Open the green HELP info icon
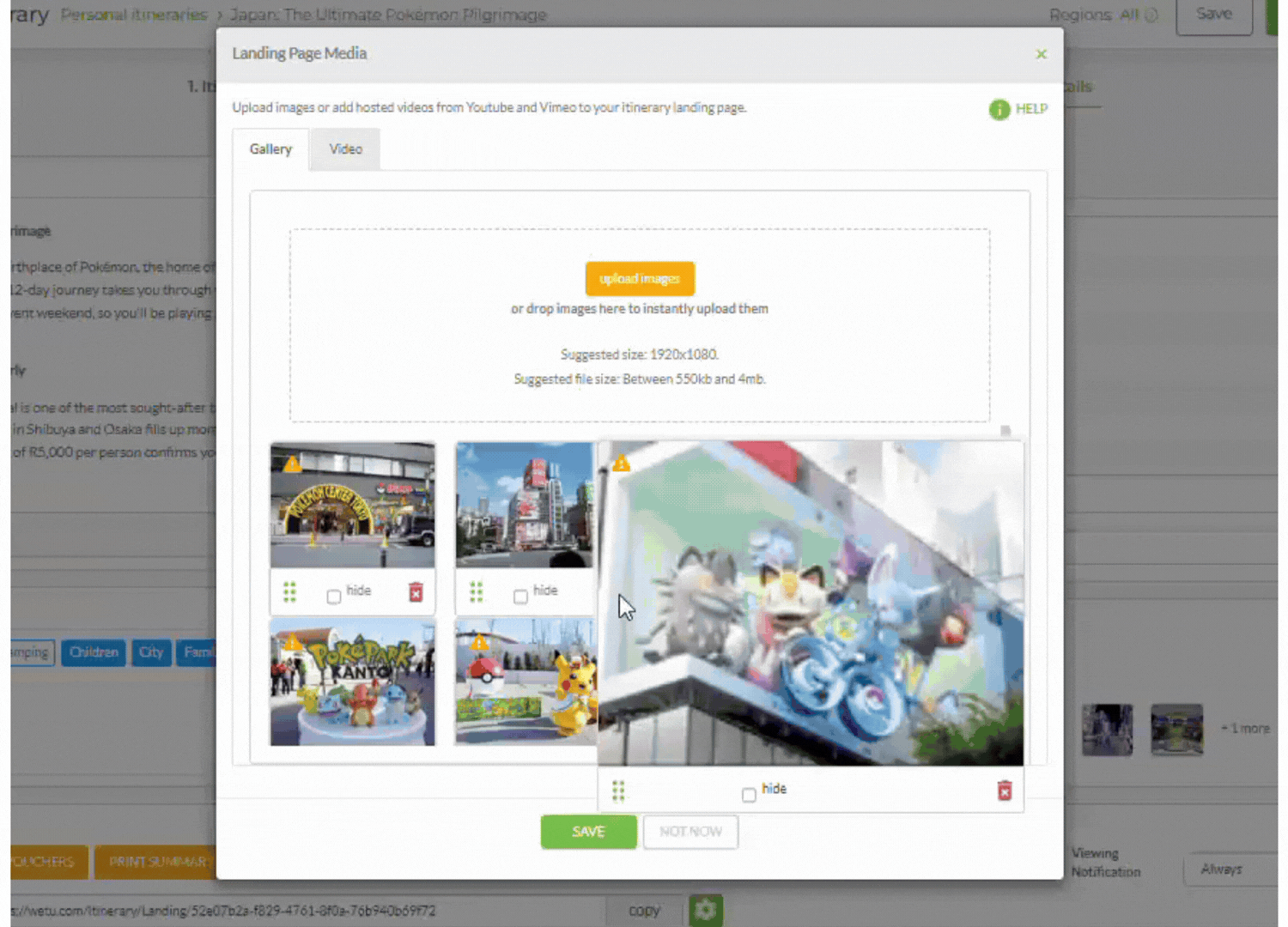The height and width of the screenshot is (927, 1288). pos(999,109)
